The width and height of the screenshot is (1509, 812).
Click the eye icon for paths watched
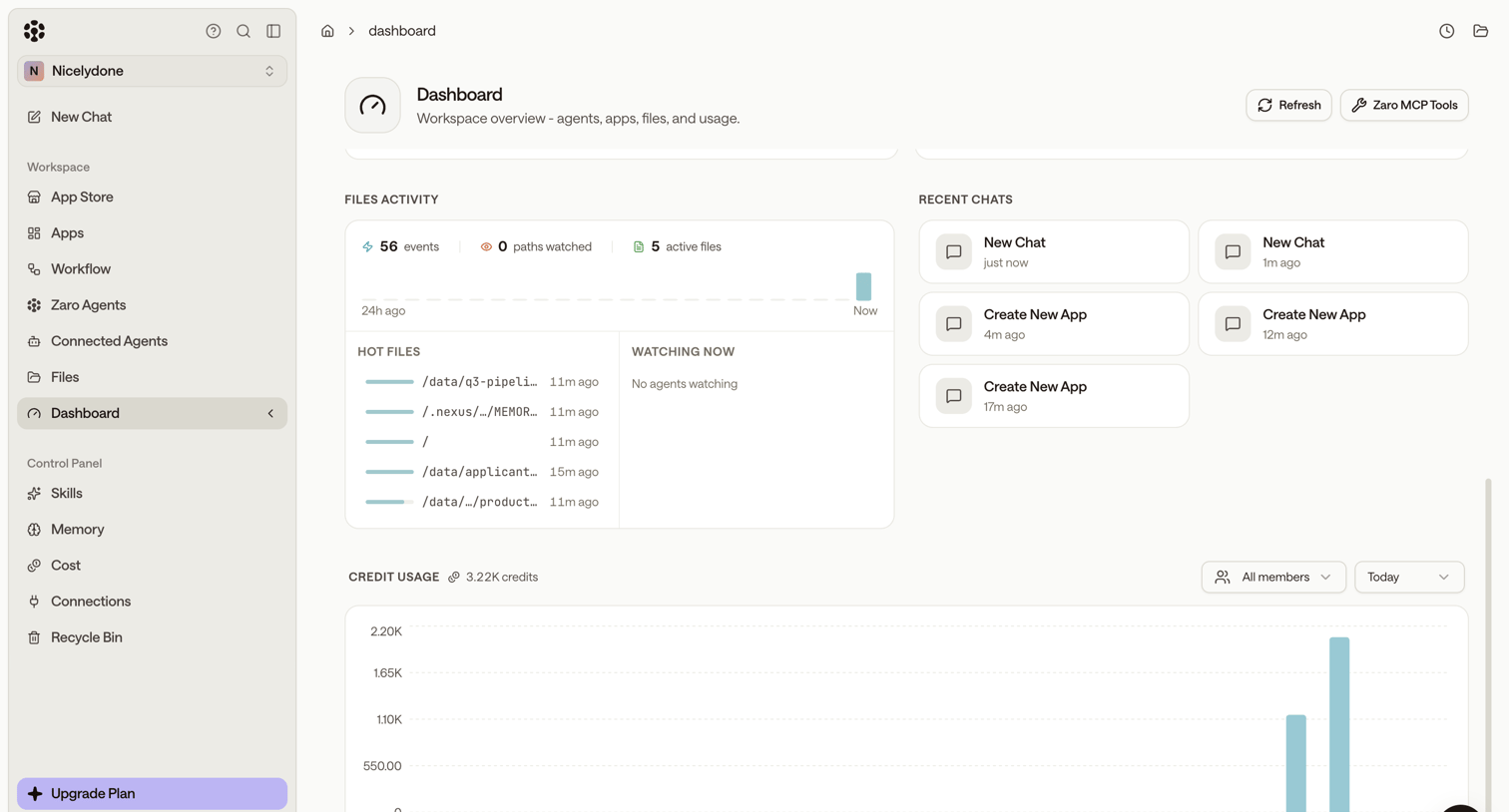[486, 246]
